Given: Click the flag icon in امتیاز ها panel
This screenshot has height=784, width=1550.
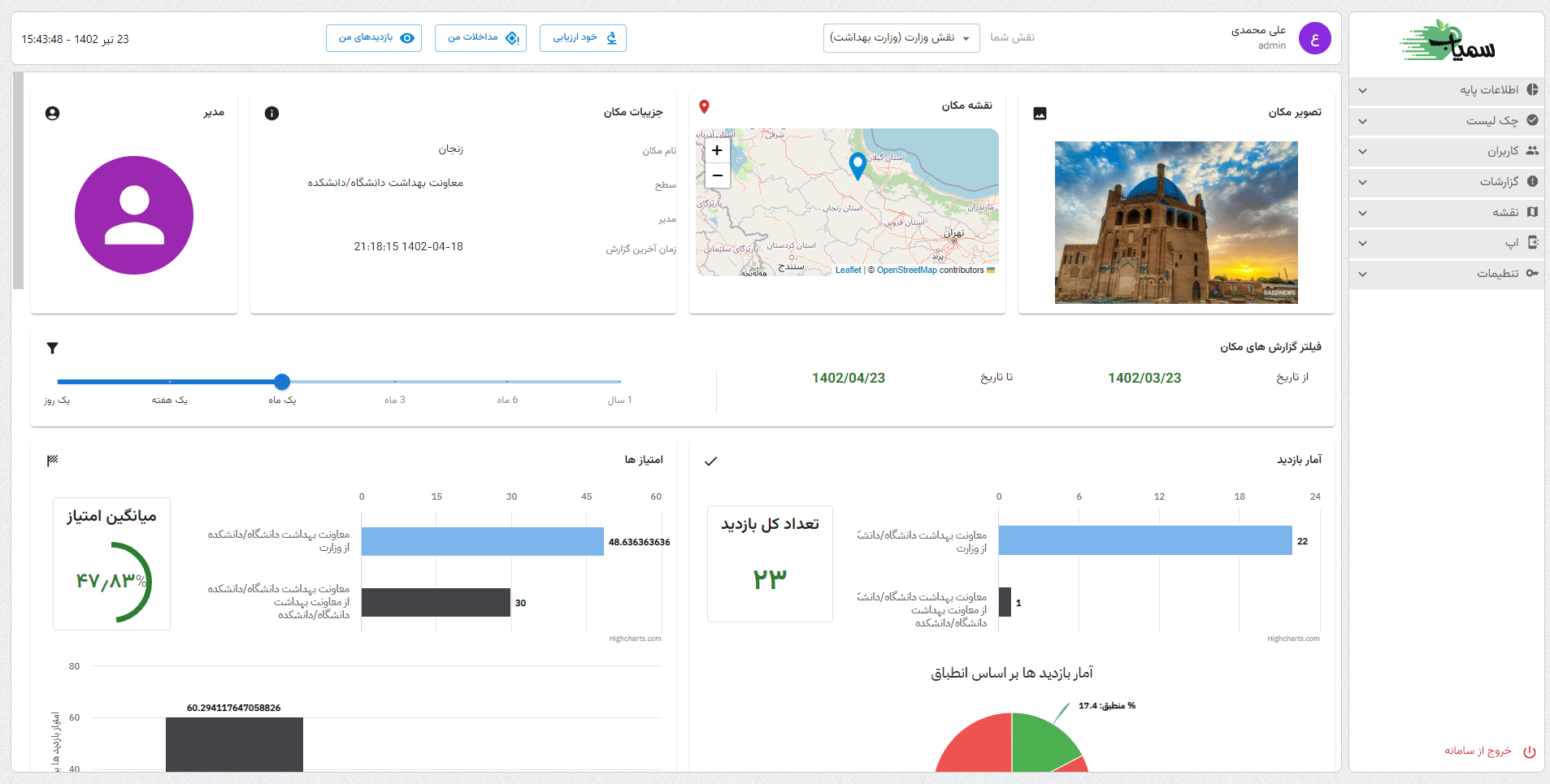Looking at the screenshot, I should [52, 461].
